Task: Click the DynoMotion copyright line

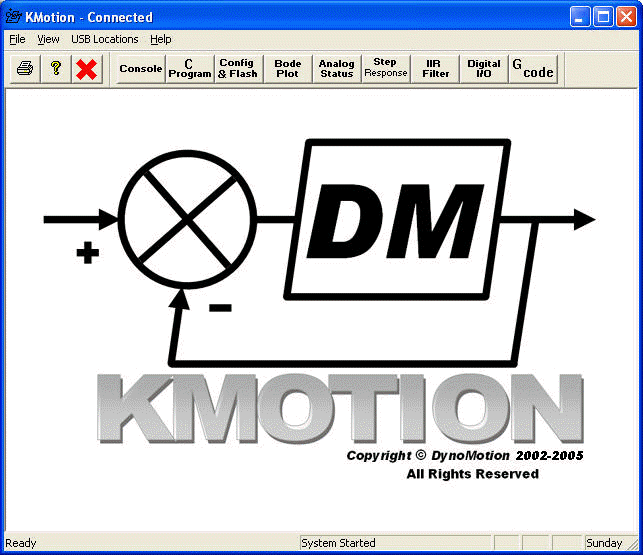Action: [465, 456]
